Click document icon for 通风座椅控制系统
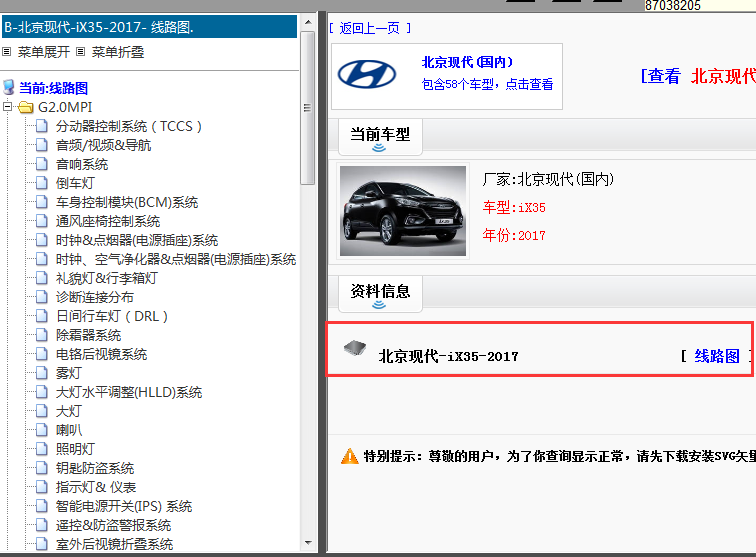 42,221
